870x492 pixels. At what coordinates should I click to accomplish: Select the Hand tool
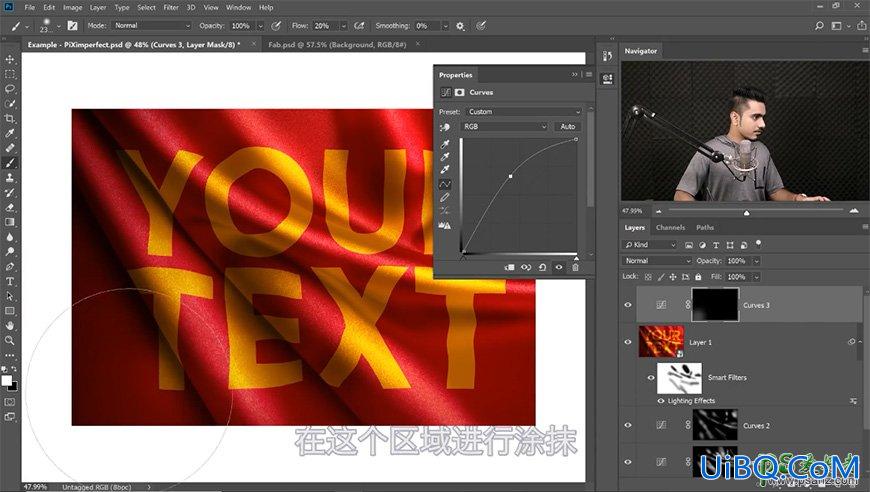point(9,326)
